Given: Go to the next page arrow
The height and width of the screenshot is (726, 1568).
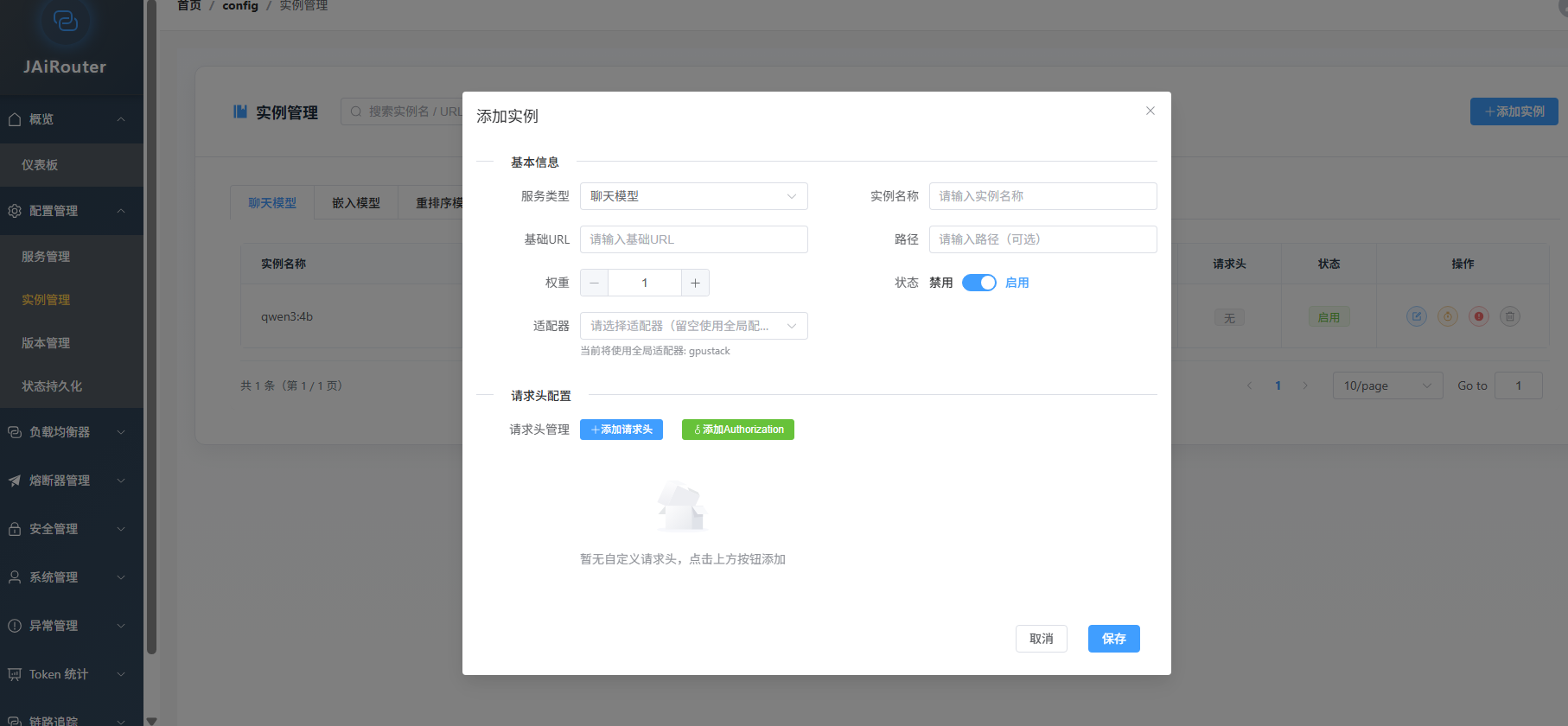Looking at the screenshot, I should [1305, 385].
